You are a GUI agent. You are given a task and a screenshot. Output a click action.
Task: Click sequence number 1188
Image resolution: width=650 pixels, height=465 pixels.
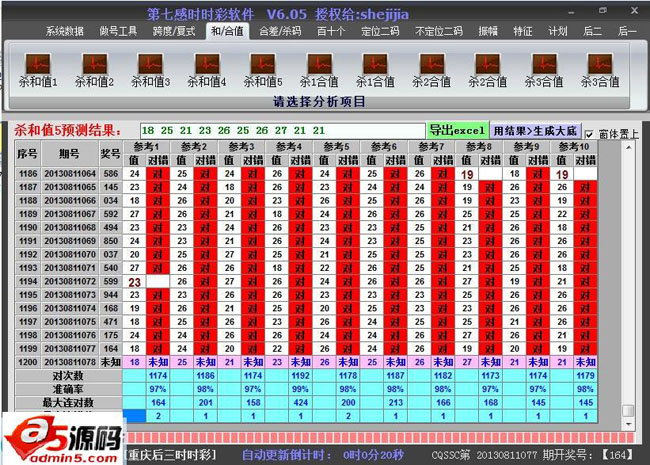click(28, 201)
